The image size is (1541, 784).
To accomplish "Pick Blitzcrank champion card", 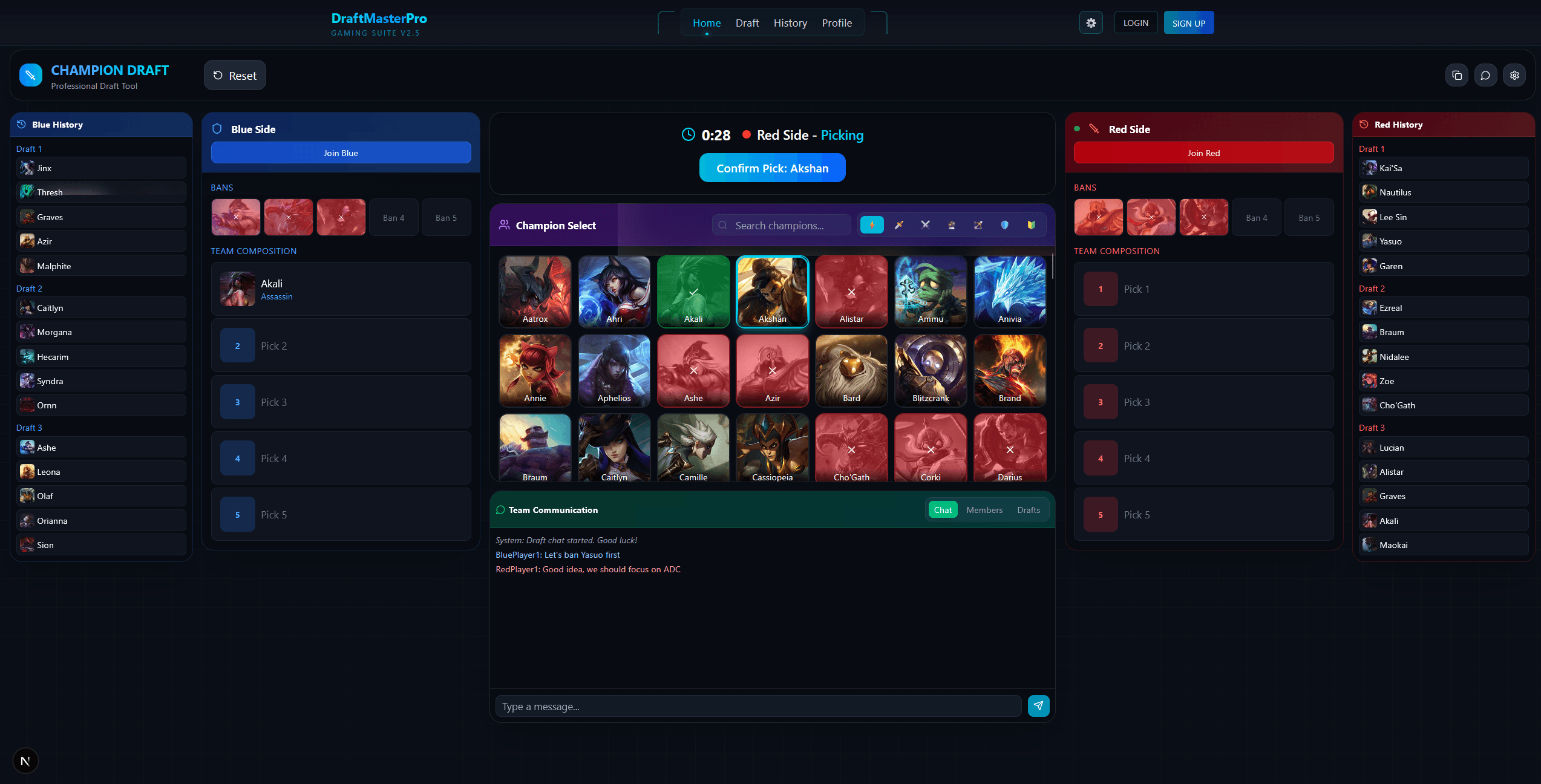I will 931,371.
